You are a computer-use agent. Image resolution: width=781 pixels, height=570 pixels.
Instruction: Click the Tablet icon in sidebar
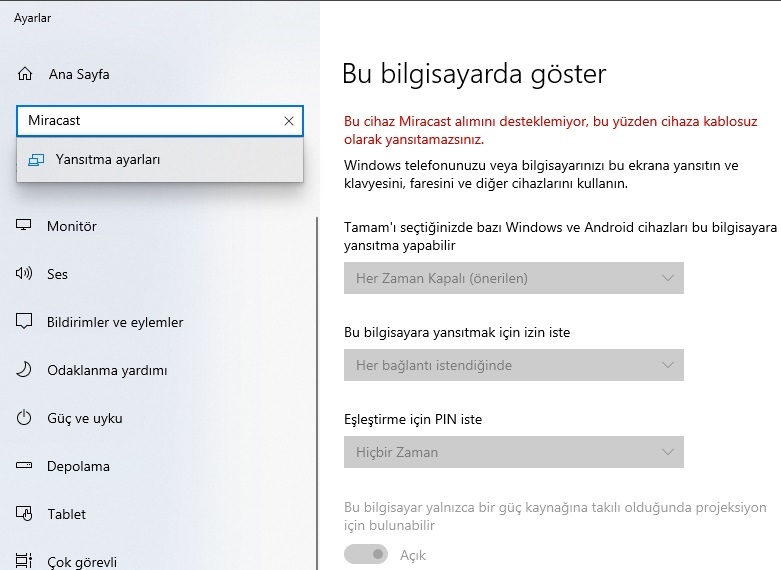click(24, 513)
